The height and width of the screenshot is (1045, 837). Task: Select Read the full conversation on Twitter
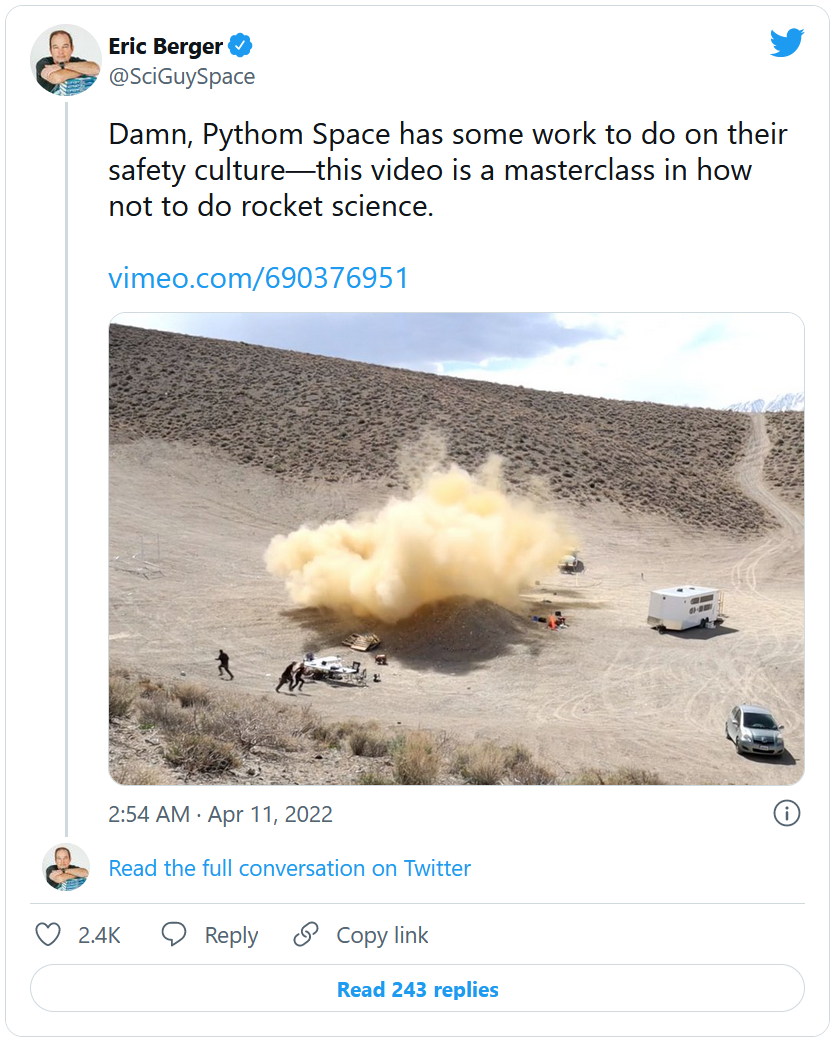pos(289,868)
